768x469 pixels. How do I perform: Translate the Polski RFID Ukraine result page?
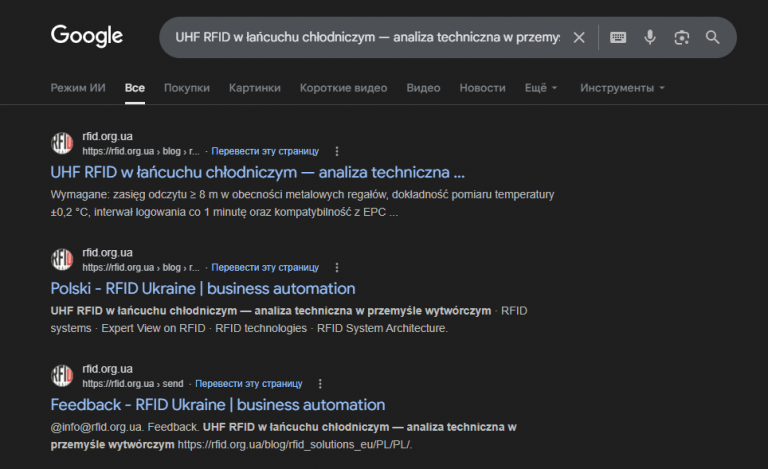[x=265, y=267]
